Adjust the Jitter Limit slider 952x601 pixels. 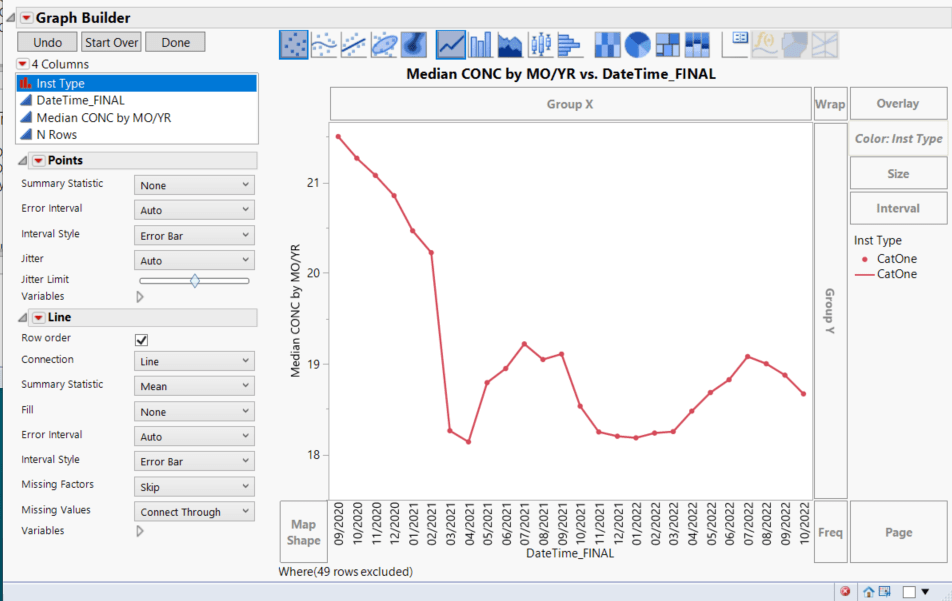194,280
